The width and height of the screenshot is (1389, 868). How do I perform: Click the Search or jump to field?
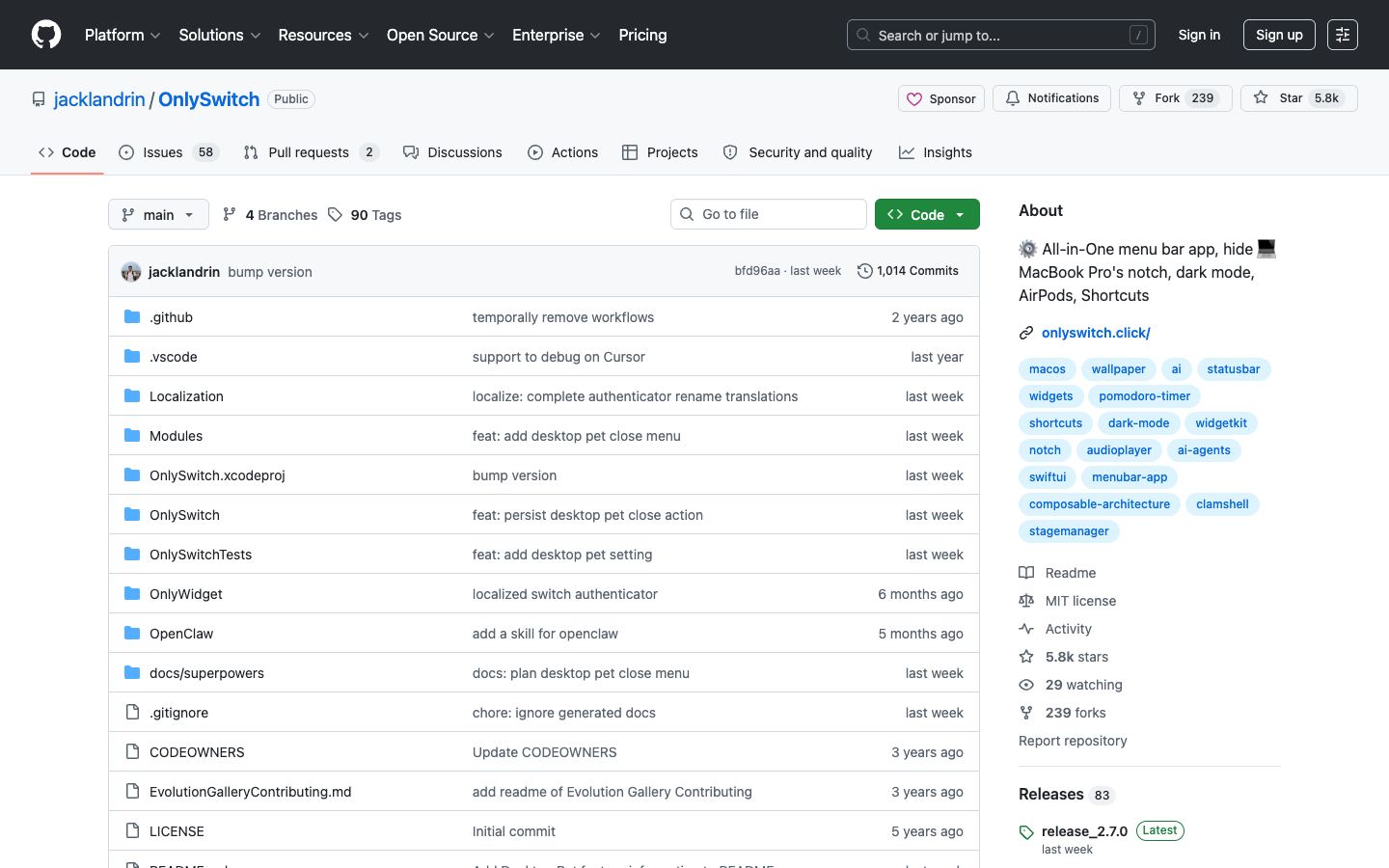pos(1001,35)
